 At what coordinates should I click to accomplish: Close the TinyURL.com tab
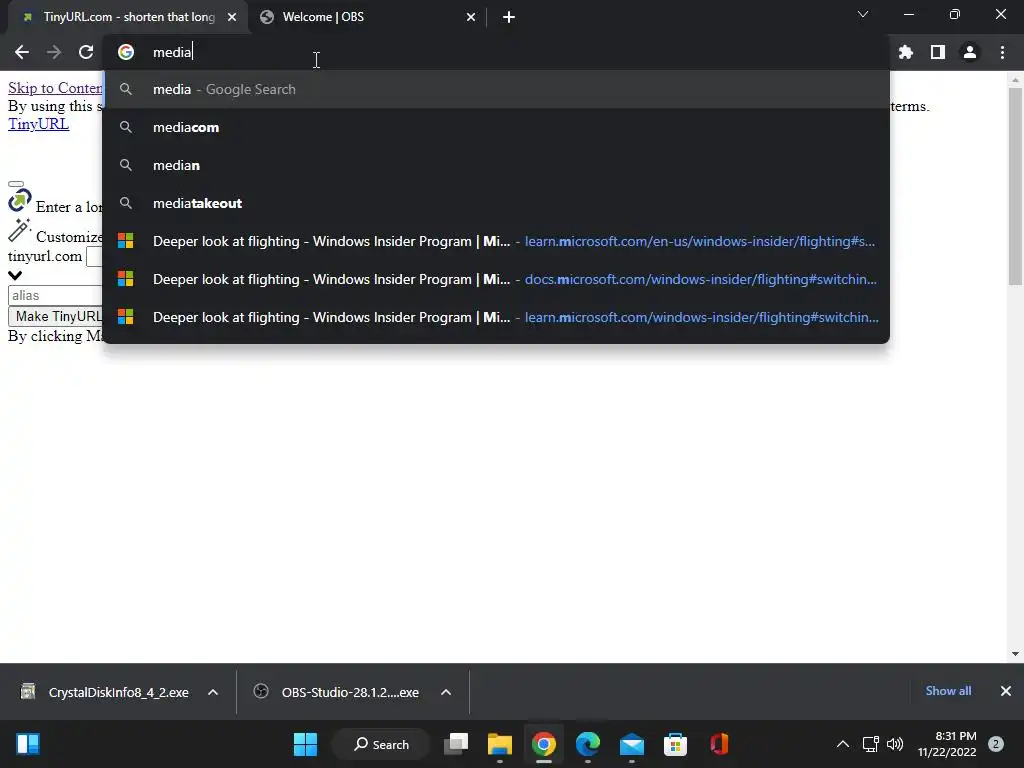tap(232, 17)
